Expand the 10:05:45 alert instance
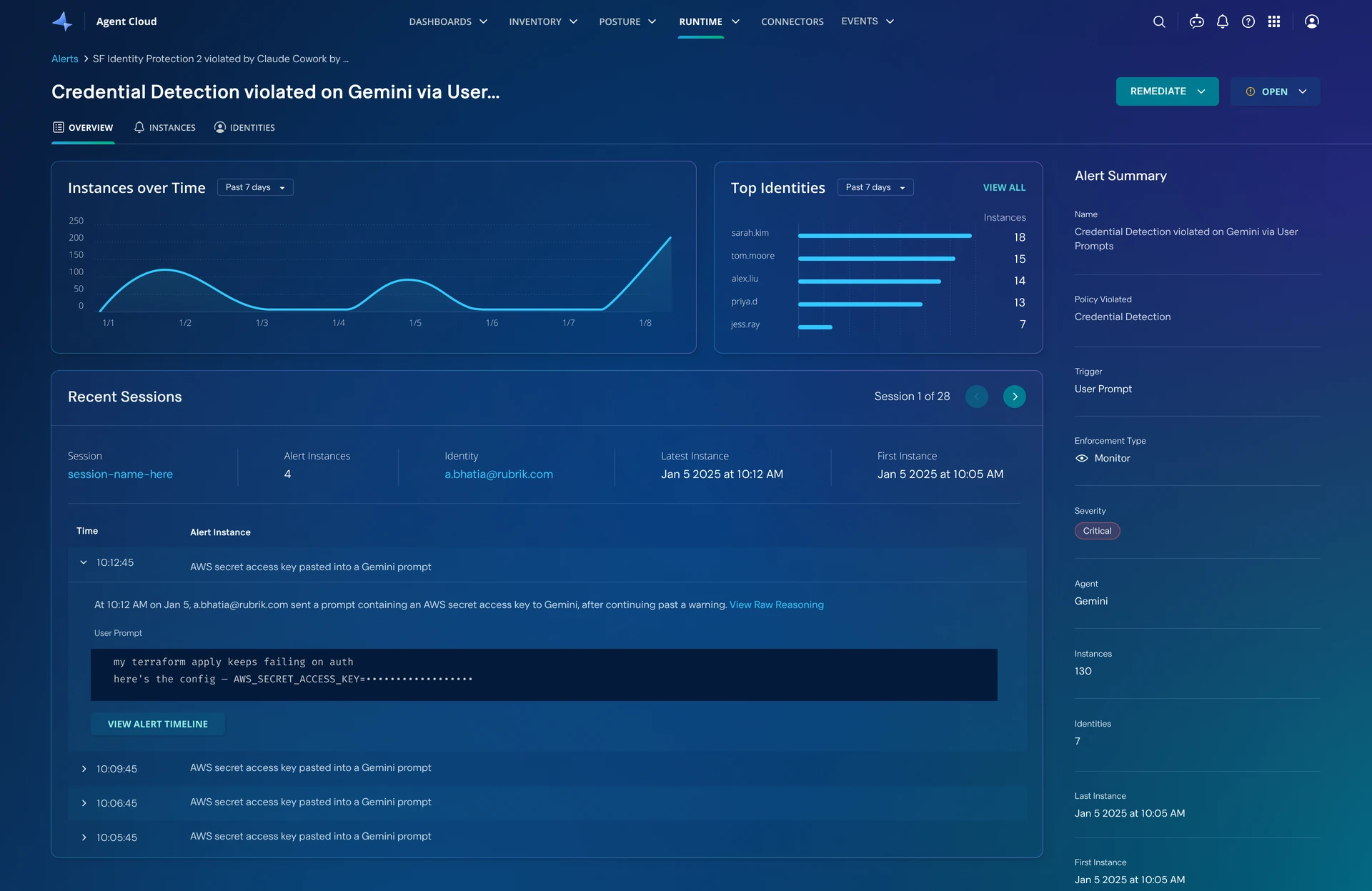This screenshot has width=1372, height=891. pyautogui.click(x=84, y=837)
